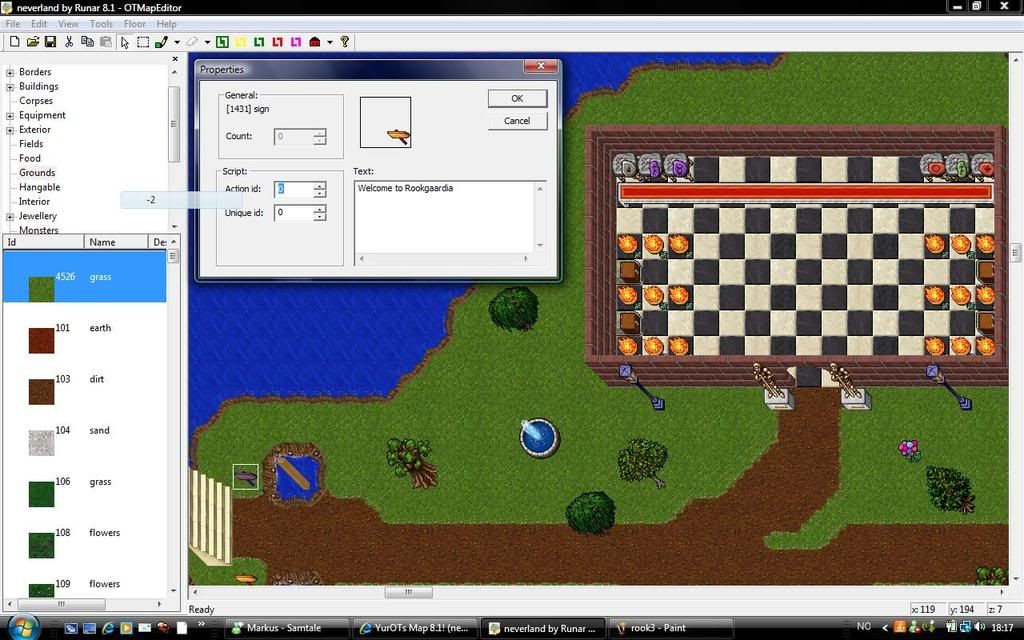Screen dimensions: 1024x640
Task: Save the map with the floppy disk icon
Action: coord(50,42)
